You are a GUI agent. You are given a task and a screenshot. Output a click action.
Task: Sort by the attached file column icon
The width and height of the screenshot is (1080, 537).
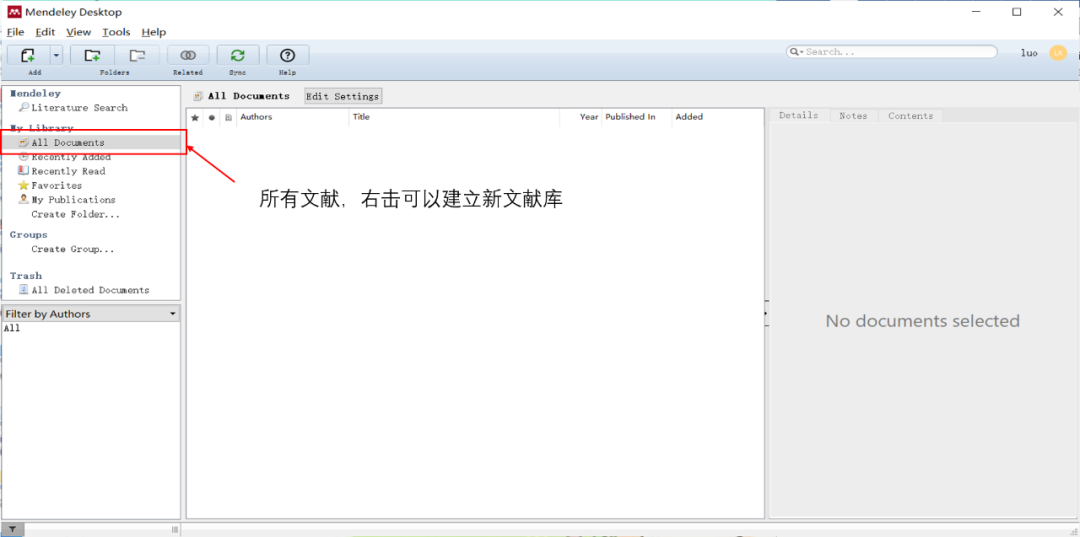coord(228,117)
